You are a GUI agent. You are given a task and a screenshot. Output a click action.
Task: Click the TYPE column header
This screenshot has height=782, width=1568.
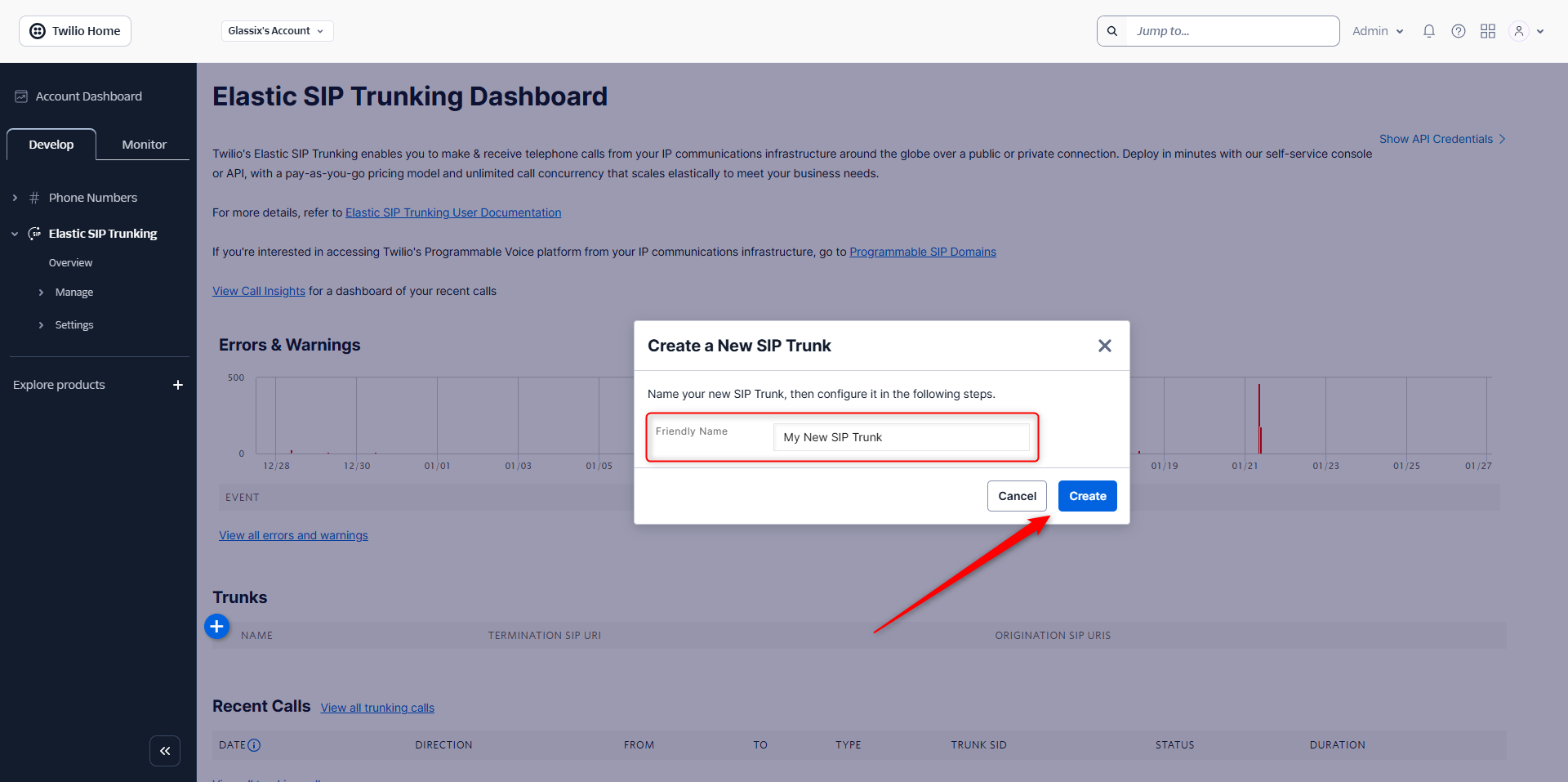tap(848, 745)
